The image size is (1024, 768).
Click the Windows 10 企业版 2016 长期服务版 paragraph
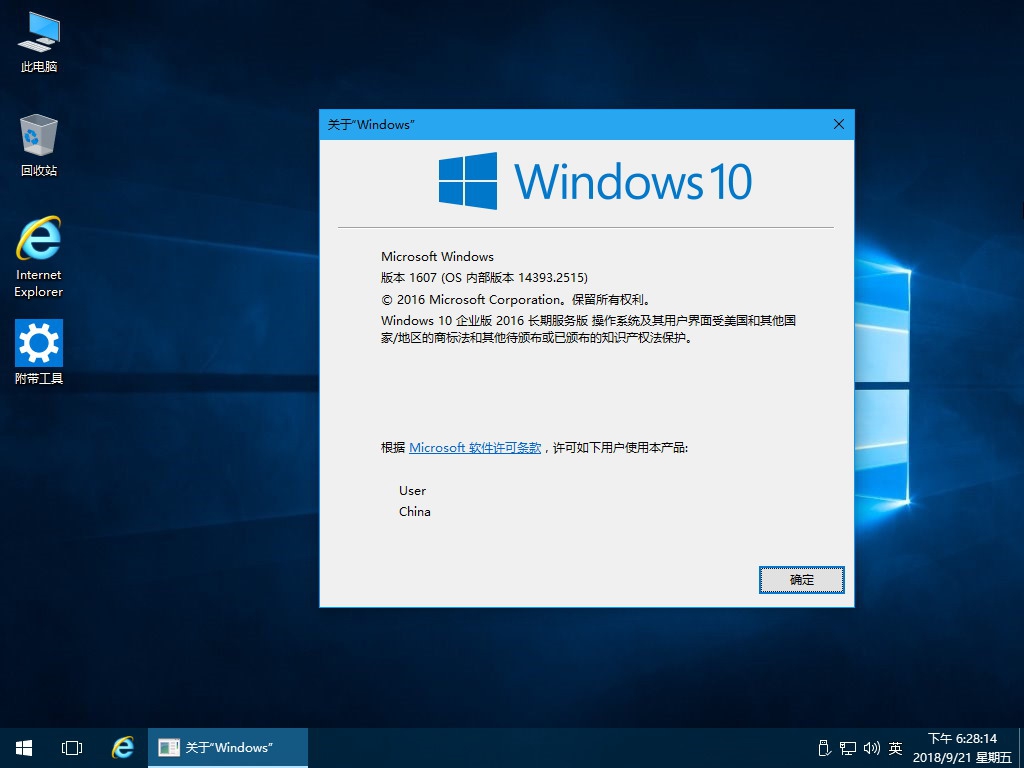(588, 329)
